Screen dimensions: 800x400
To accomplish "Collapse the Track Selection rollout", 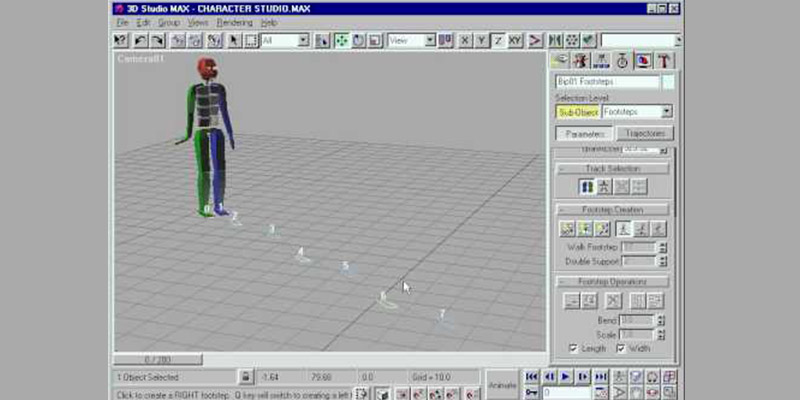I will pos(613,168).
